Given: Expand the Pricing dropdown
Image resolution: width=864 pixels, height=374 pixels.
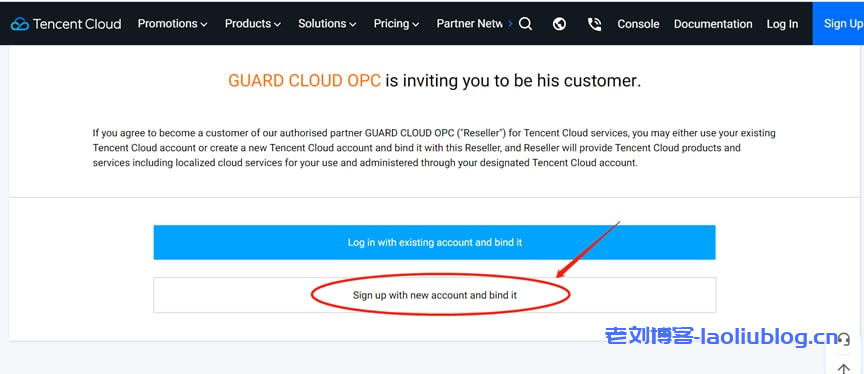Looking at the screenshot, I should tap(396, 24).
